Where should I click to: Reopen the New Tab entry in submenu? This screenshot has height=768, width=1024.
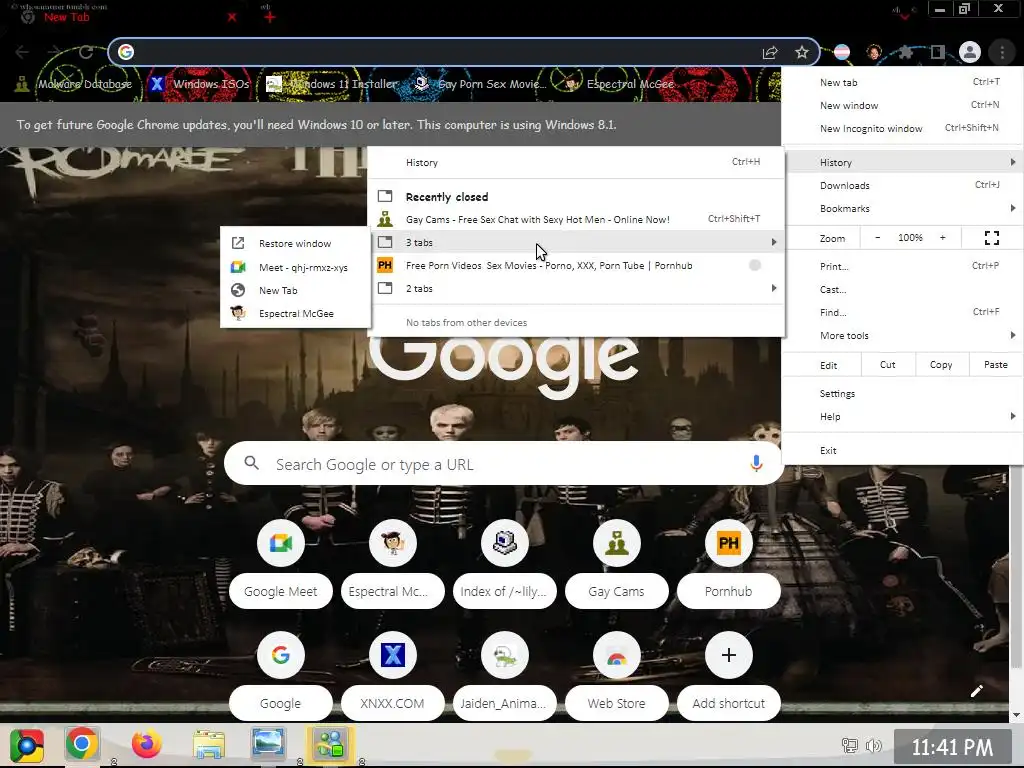pyautogui.click(x=295, y=291)
